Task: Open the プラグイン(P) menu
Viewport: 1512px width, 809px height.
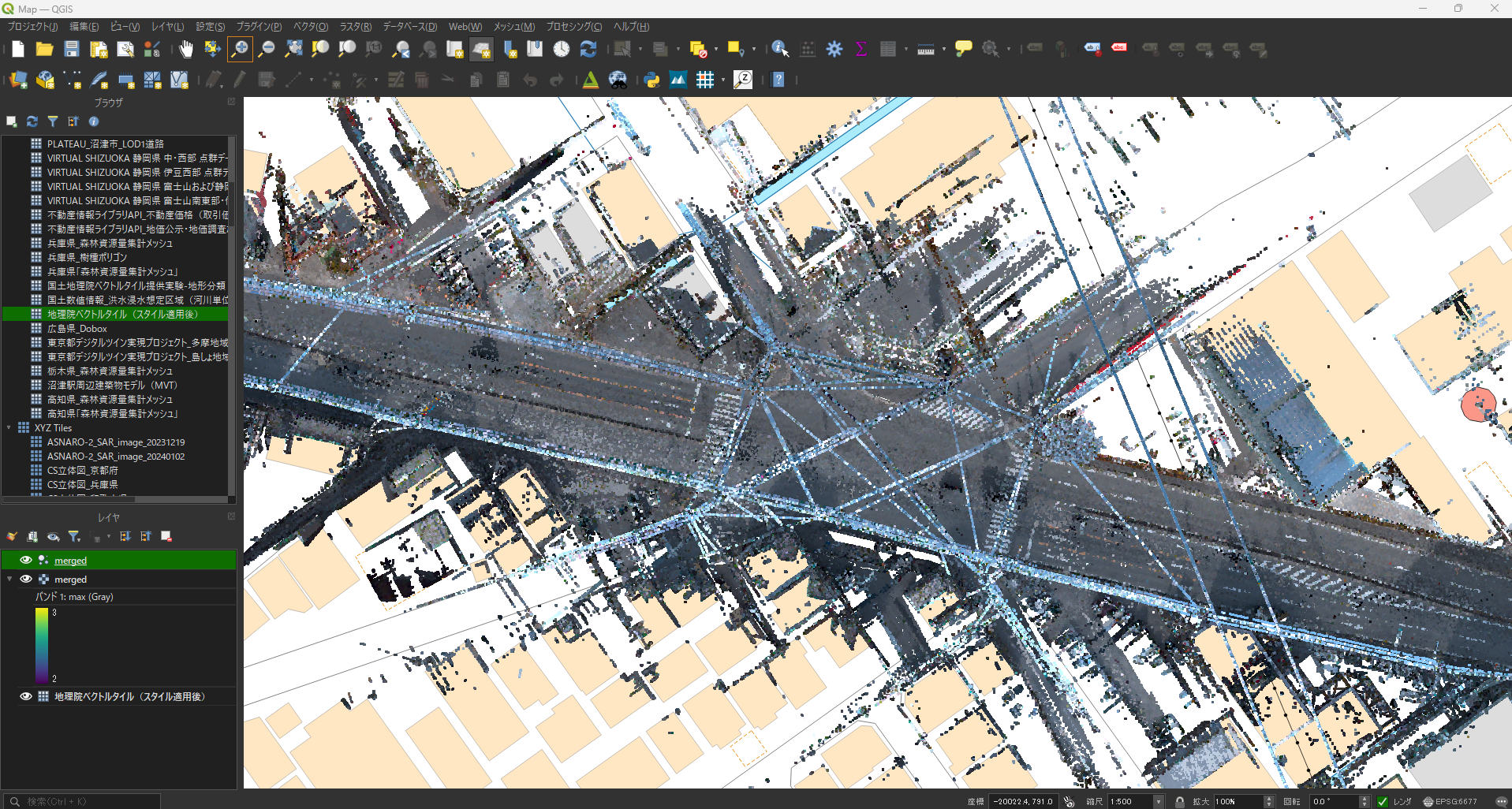Action: (x=259, y=27)
